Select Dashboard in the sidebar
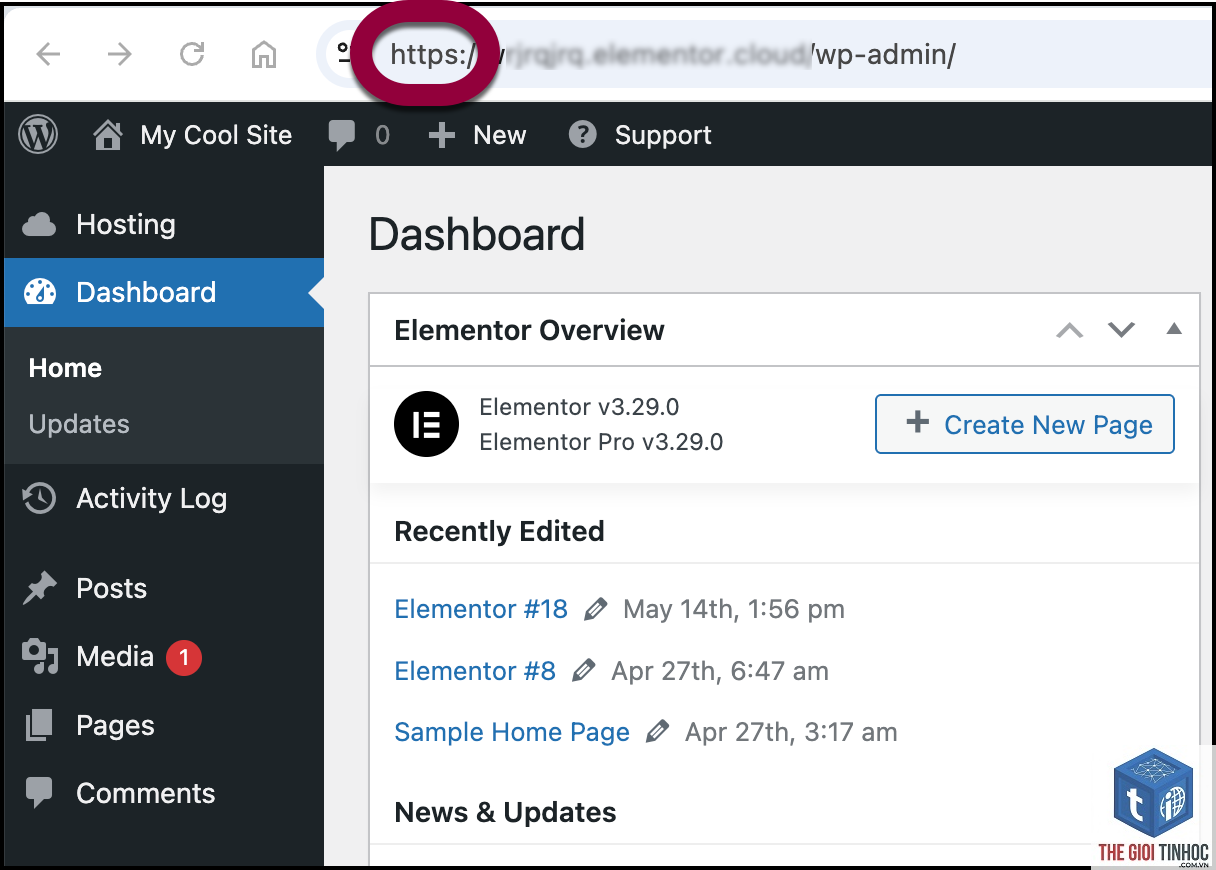Image resolution: width=1216 pixels, height=870 pixels. (162, 292)
